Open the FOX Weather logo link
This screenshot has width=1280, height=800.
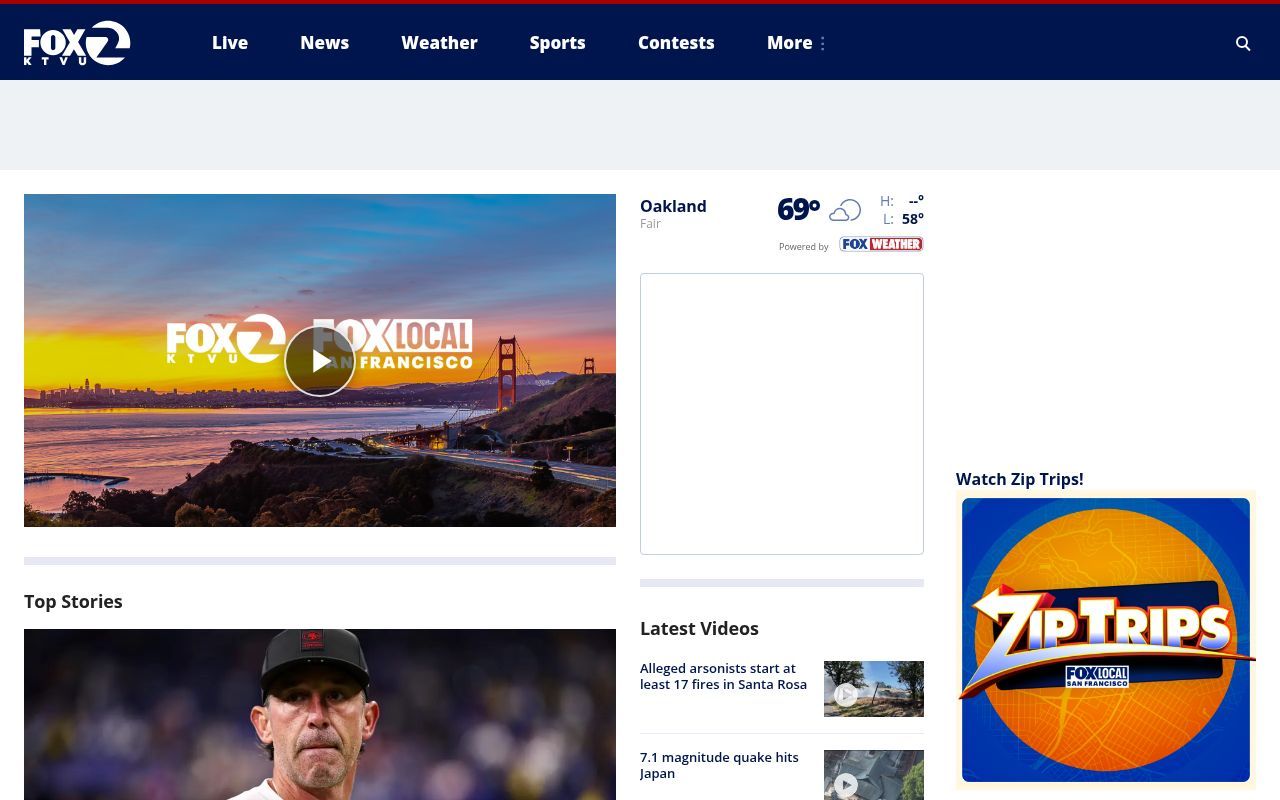click(x=881, y=244)
